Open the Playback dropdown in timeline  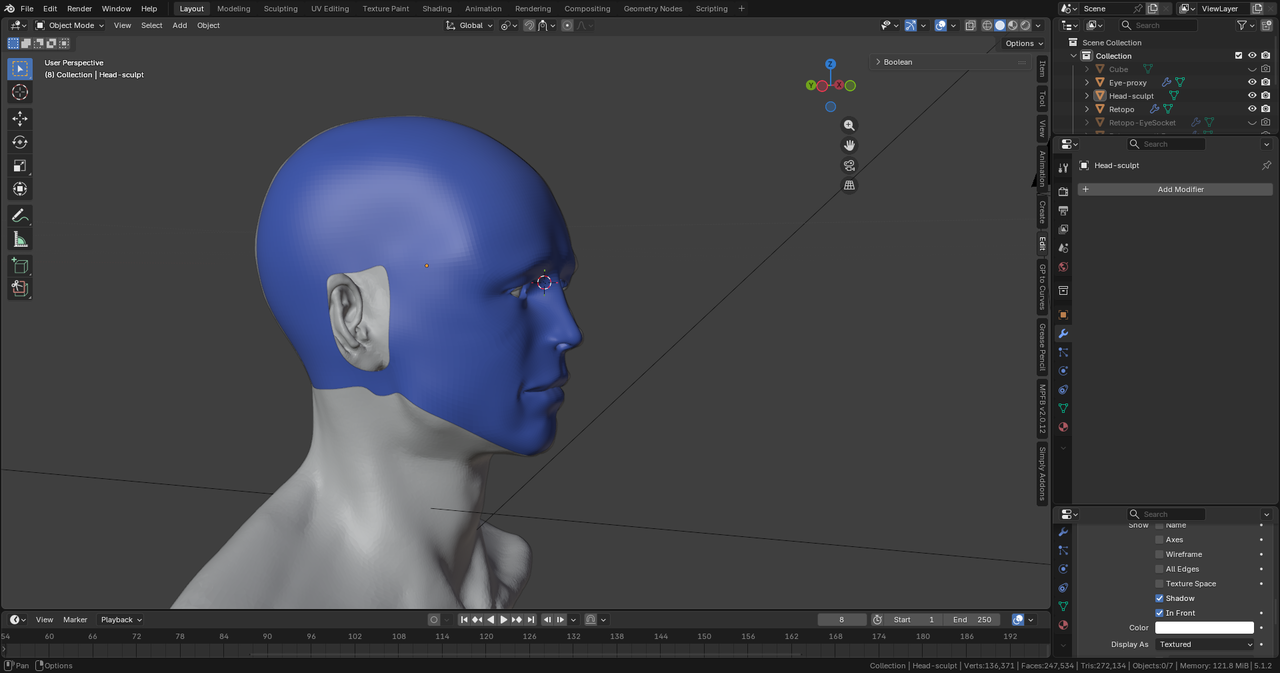121,619
